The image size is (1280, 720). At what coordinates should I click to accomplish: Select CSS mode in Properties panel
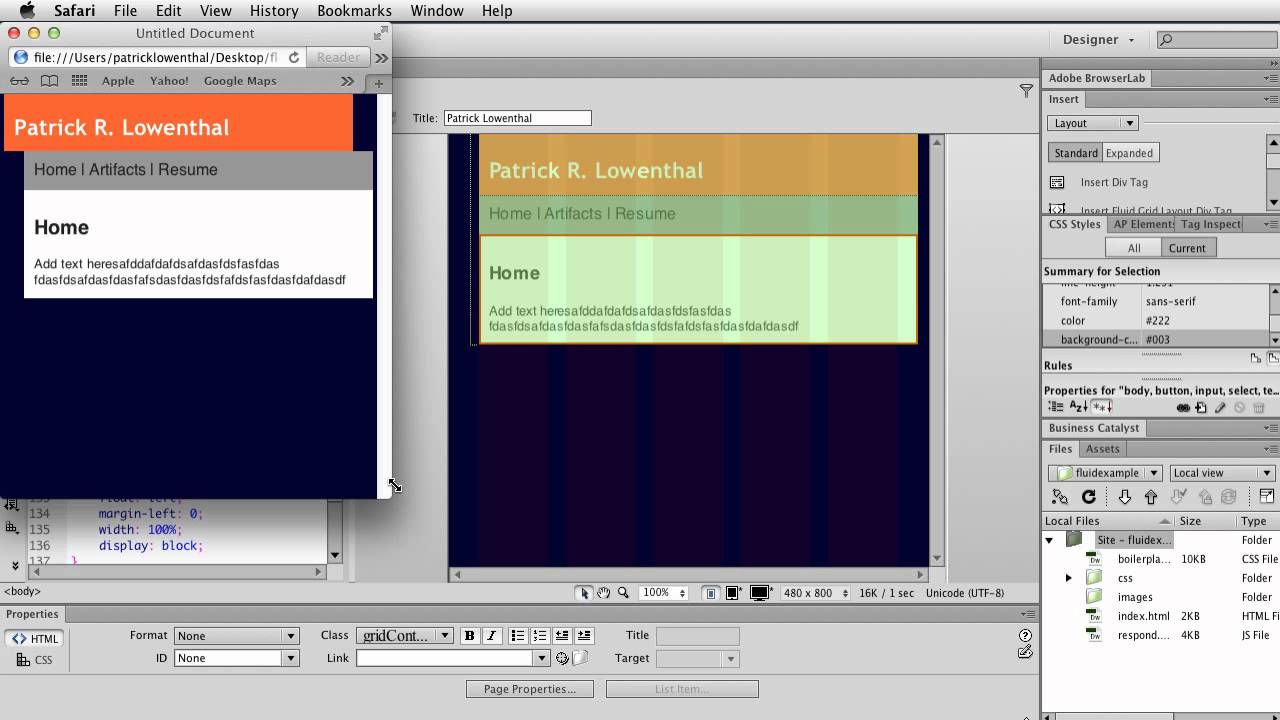[x=35, y=660]
